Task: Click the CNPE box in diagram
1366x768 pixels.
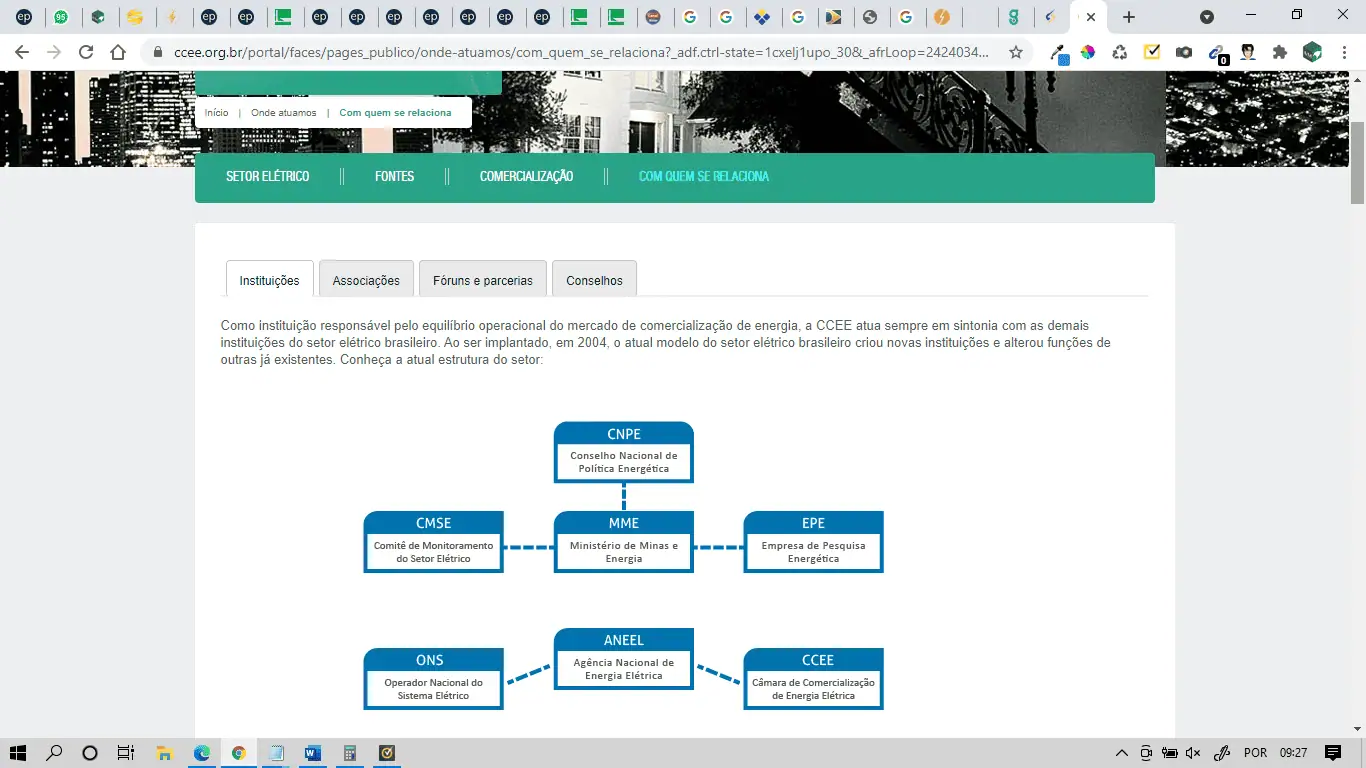Action: click(x=624, y=452)
